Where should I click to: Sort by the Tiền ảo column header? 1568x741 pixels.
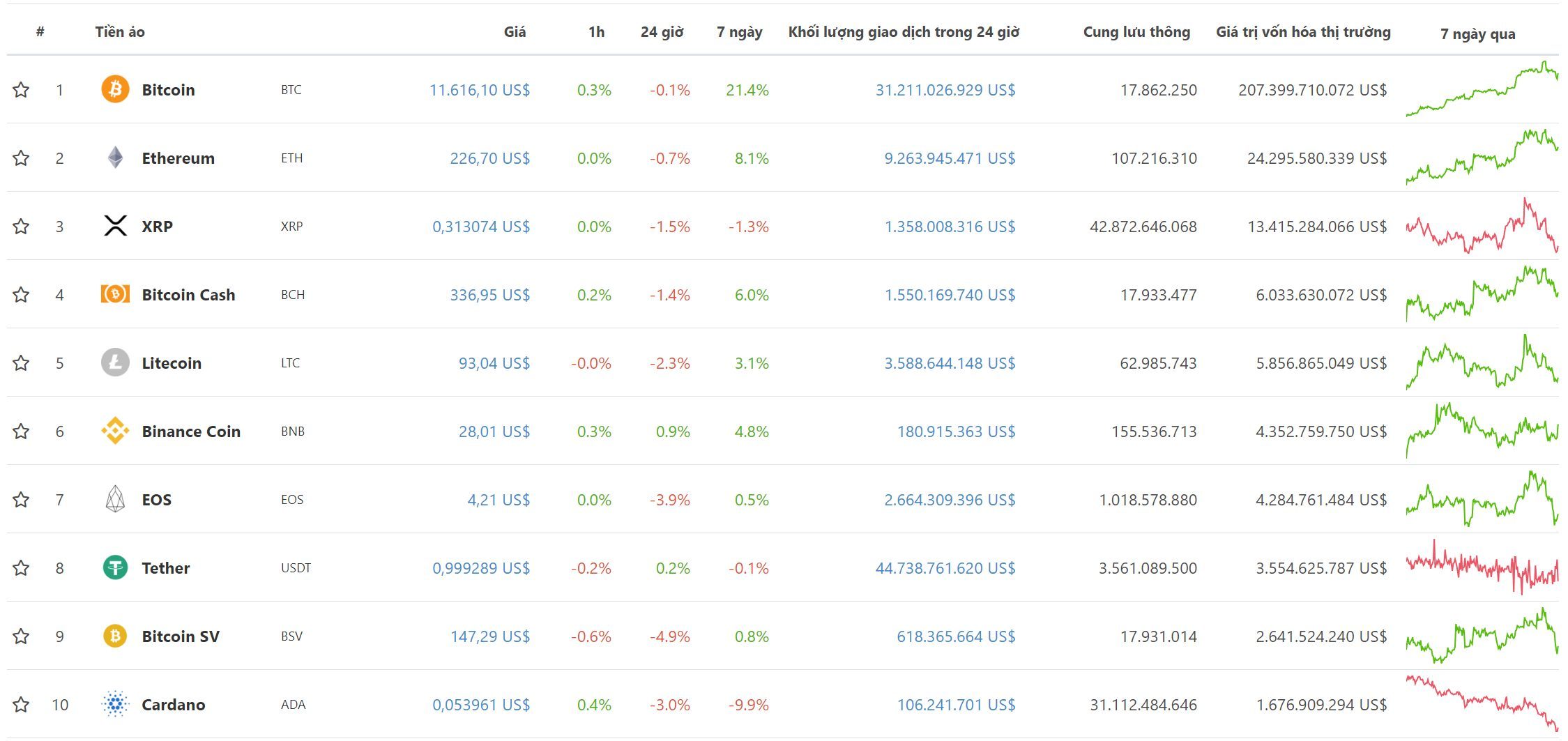coord(120,31)
